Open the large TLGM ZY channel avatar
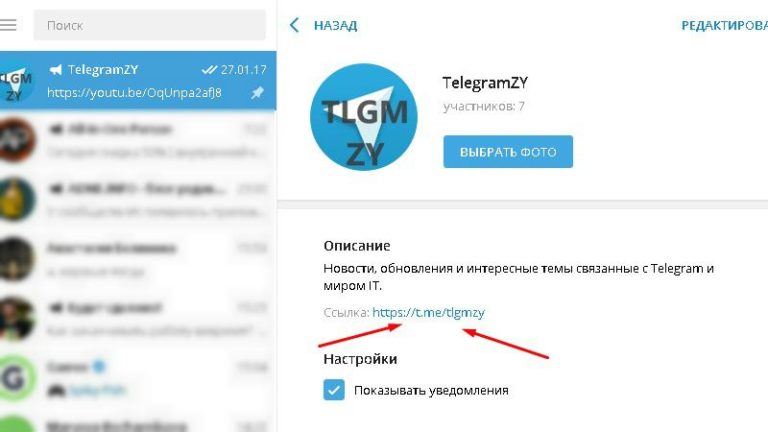The height and width of the screenshot is (432, 768). click(x=364, y=117)
